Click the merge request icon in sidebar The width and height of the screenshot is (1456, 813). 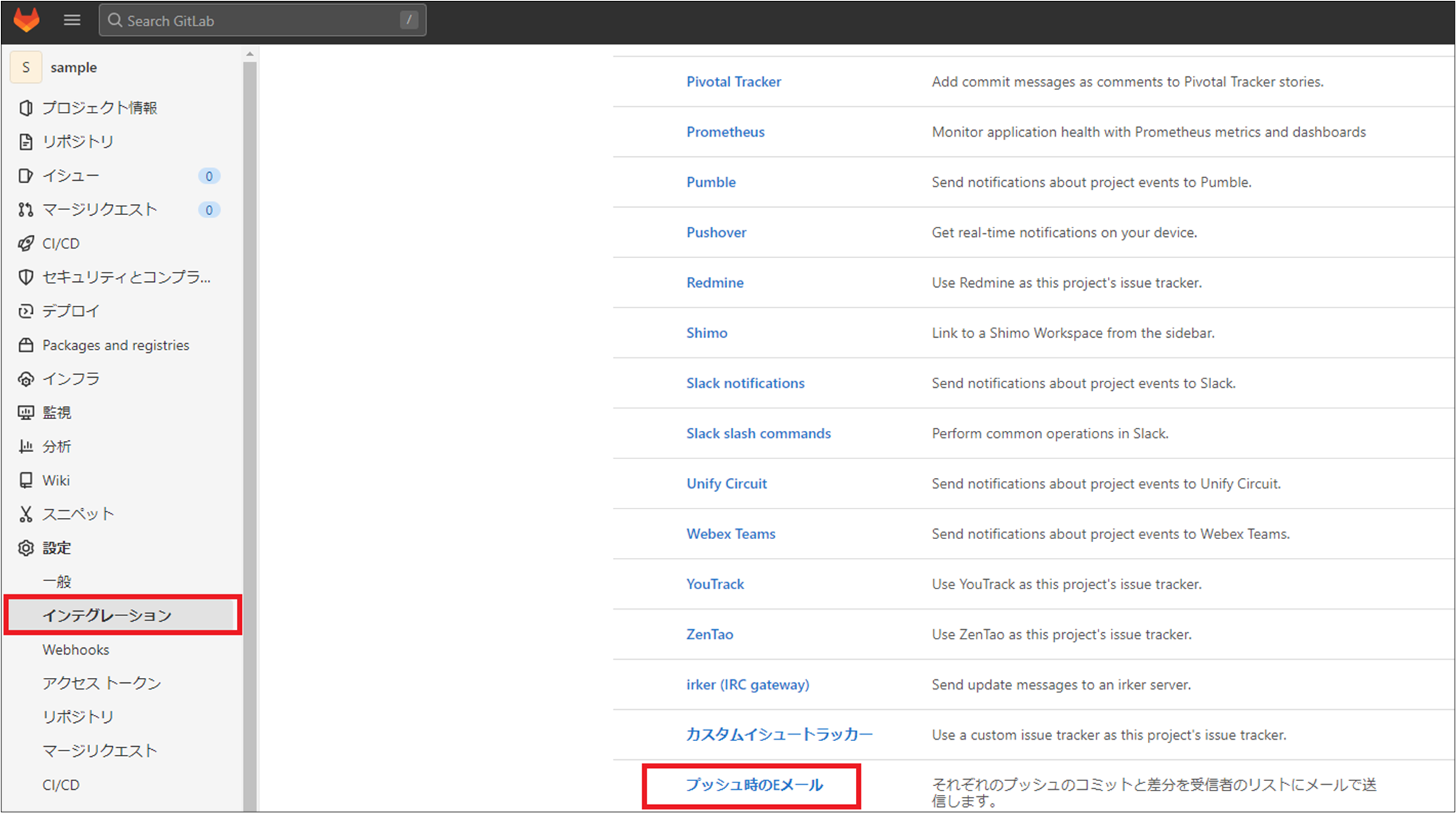(26, 210)
